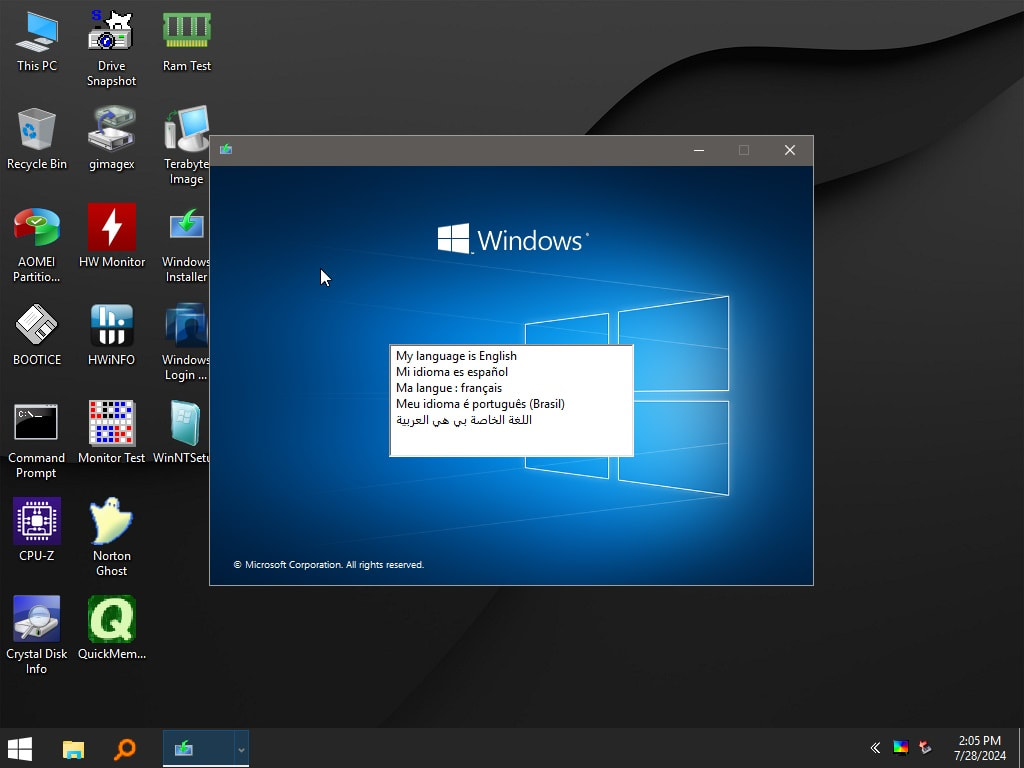The height and width of the screenshot is (768, 1024).
Task: Click the orange search taskbar icon
Action: click(125, 748)
